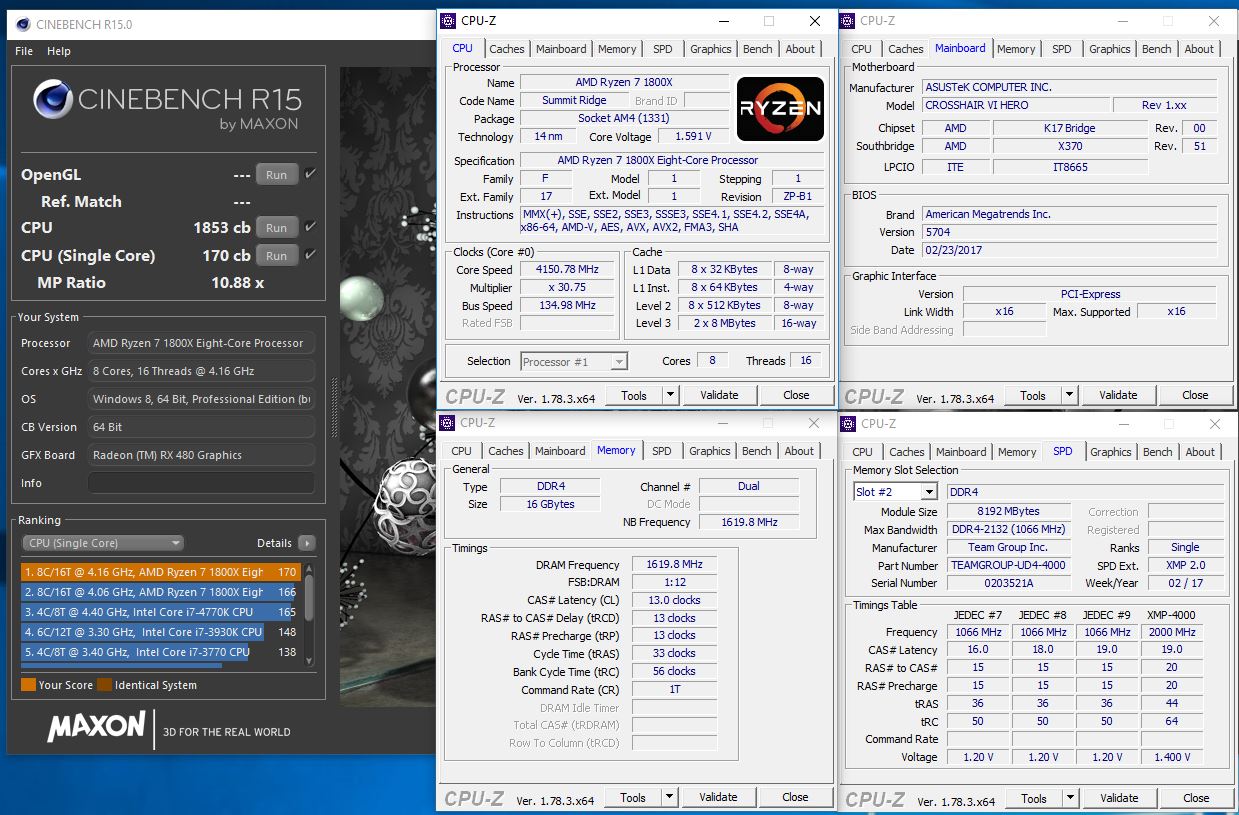Click the CPU-Z title icon in the Mainboard tab window
The height and width of the screenshot is (815, 1239).
(x=849, y=20)
